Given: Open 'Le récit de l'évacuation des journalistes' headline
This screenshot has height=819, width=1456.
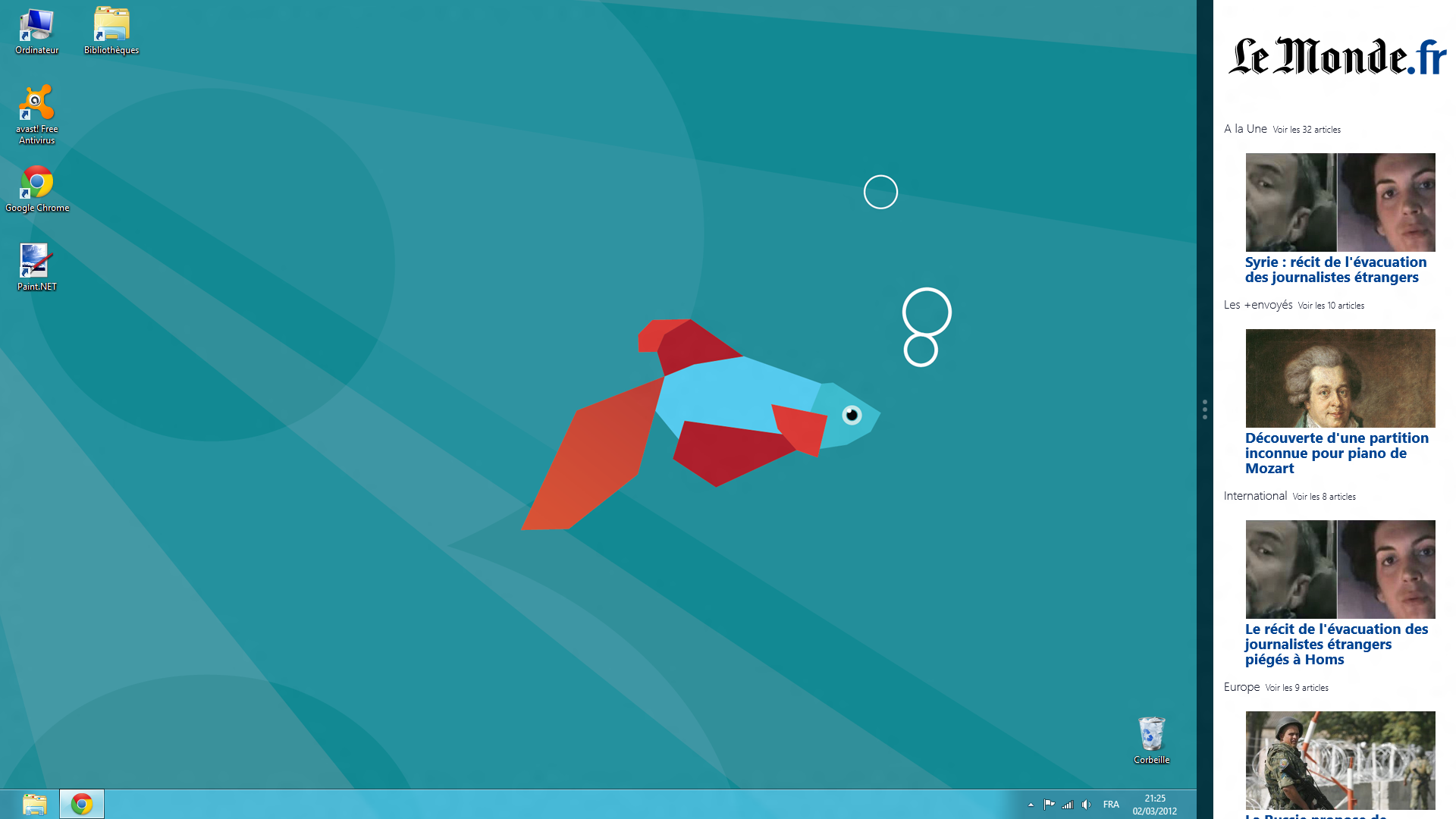Looking at the screenshot, I should [x=1336, y=645].
